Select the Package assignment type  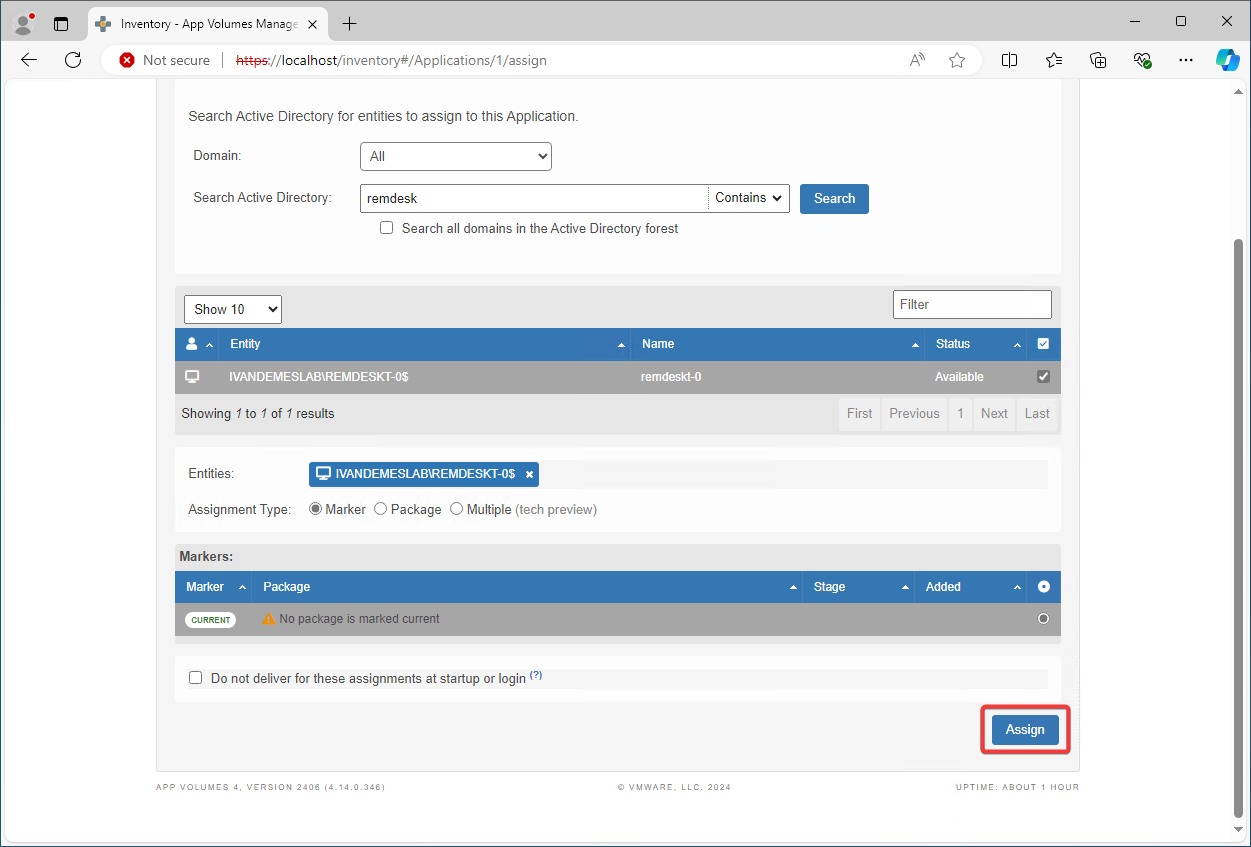click(380, 508)
